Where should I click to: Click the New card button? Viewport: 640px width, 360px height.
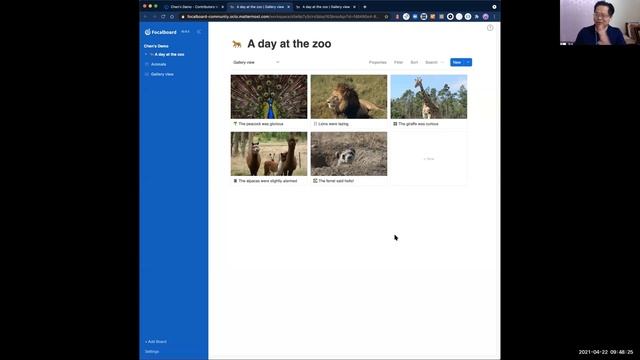tap(457, 62)
